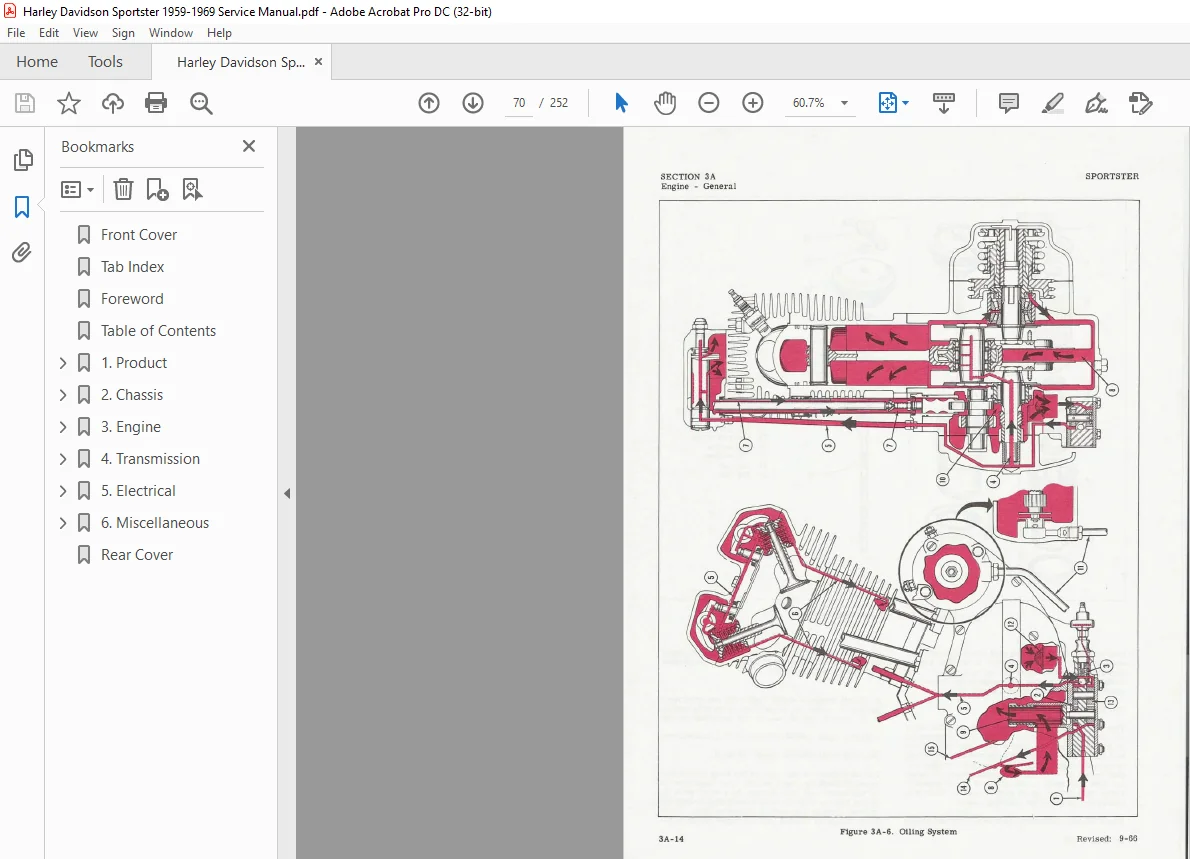Activate the hand pan tool
Screen dimensions: 1190x859
(x=665, y=102)
